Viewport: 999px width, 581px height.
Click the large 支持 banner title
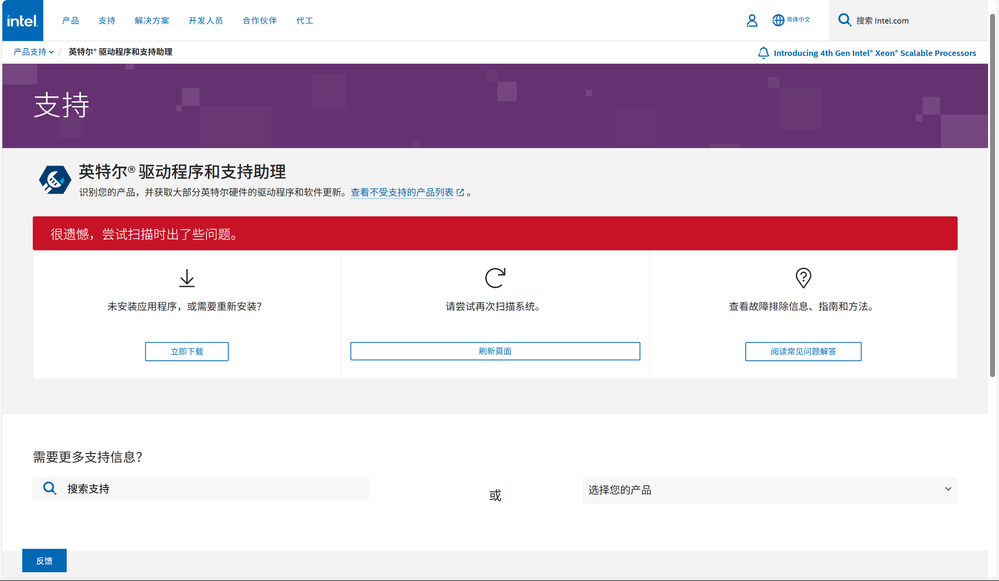(x=61, y=105)
